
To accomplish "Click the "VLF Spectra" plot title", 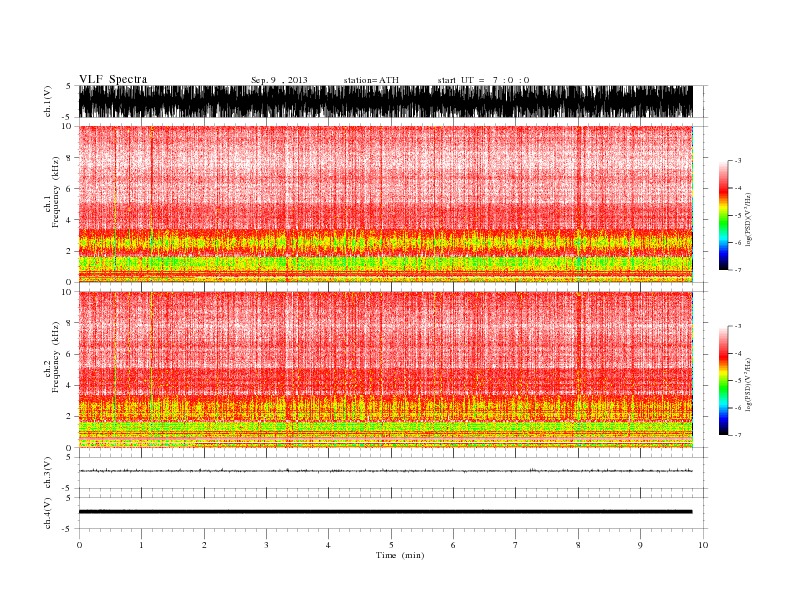I will coord(113,79).
